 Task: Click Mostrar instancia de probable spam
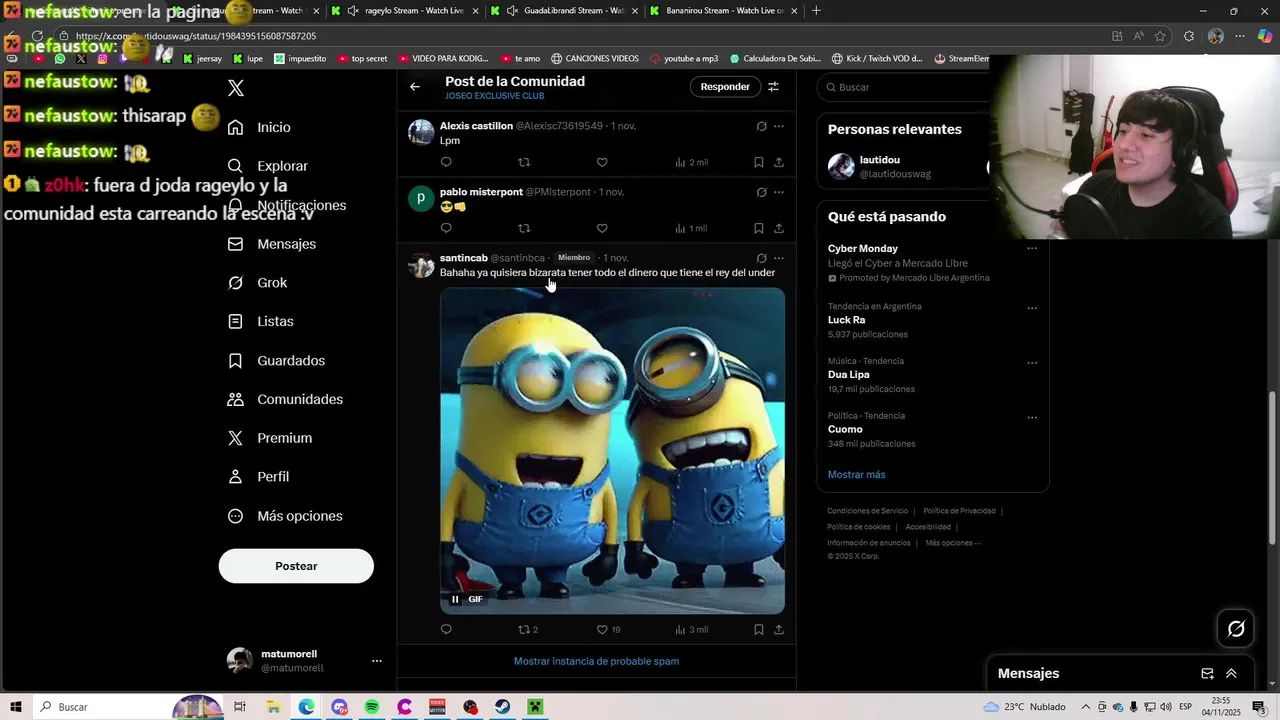click(596, 661)
